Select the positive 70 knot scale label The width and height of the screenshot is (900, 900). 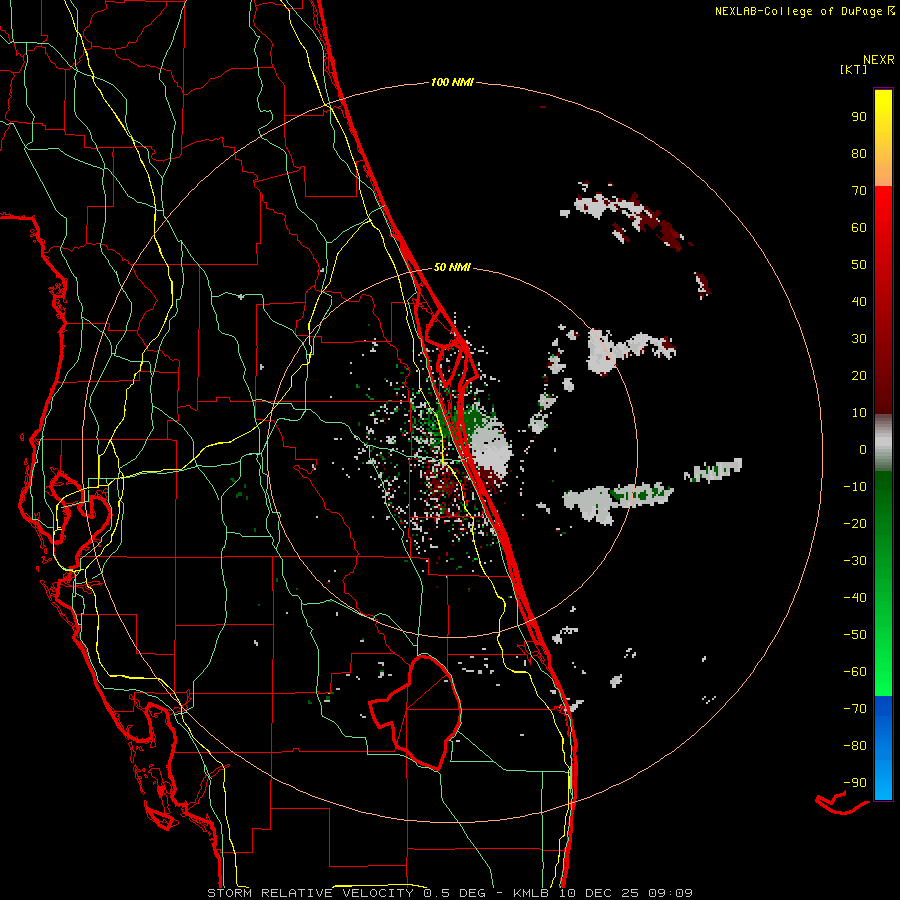(x=859, y=191)
